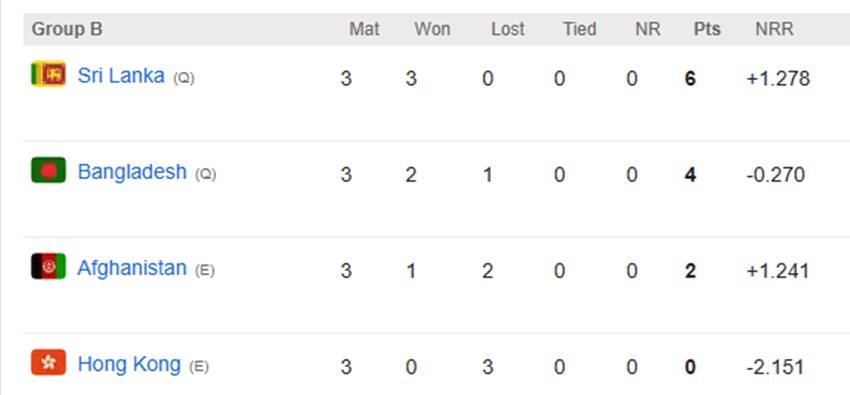850x395 pixels.
Task: Open the Hong Kong team link
Action: [x=129, y=364]
